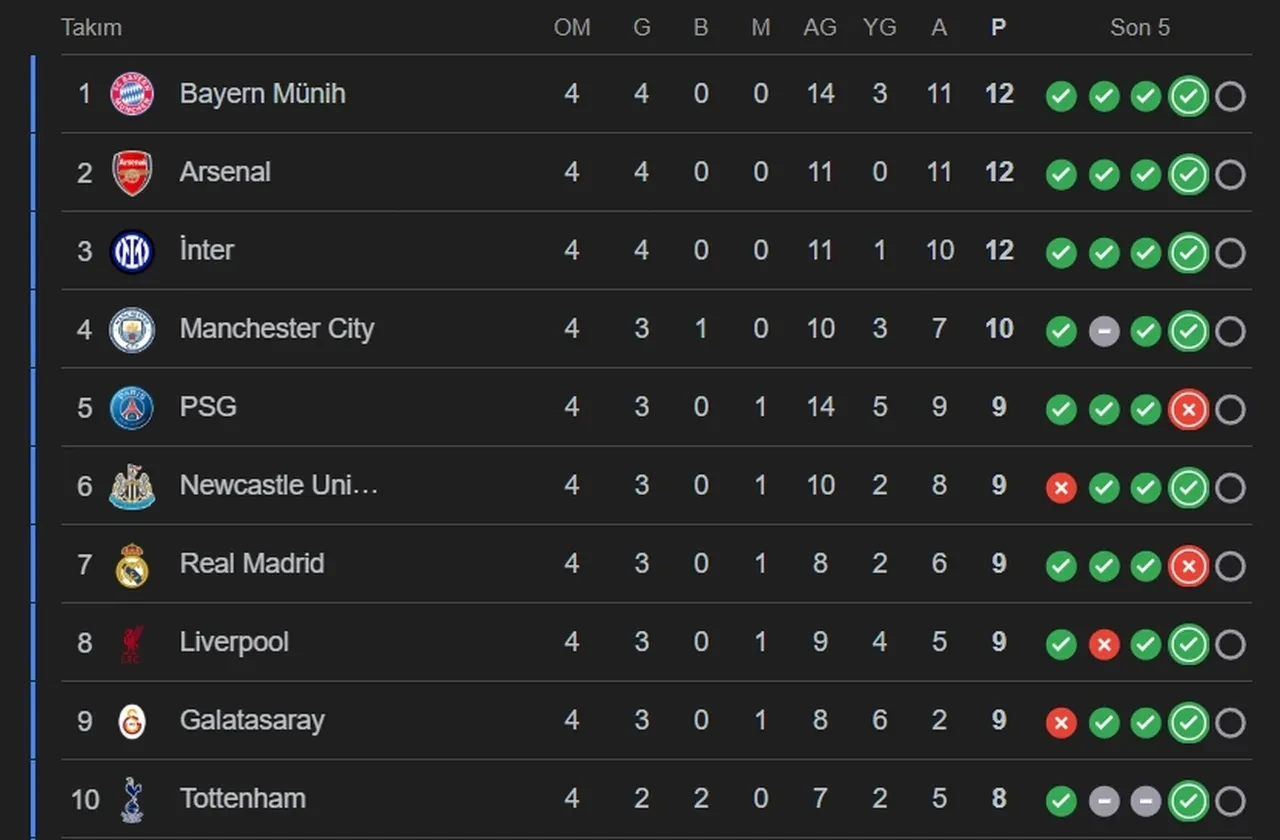
Task: Click the PSG club logo
Action: (x=132, y=408)
